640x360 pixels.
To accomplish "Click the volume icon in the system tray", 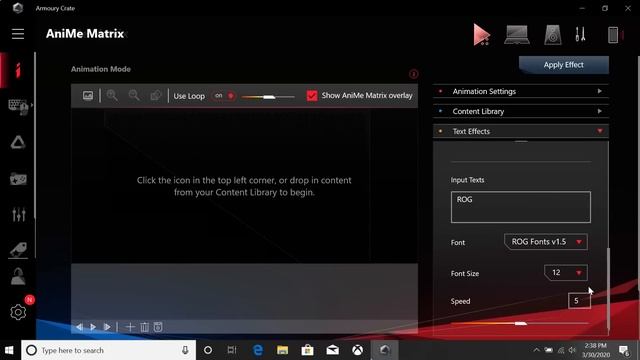I will pyautogui.click(x=572, y=350).
